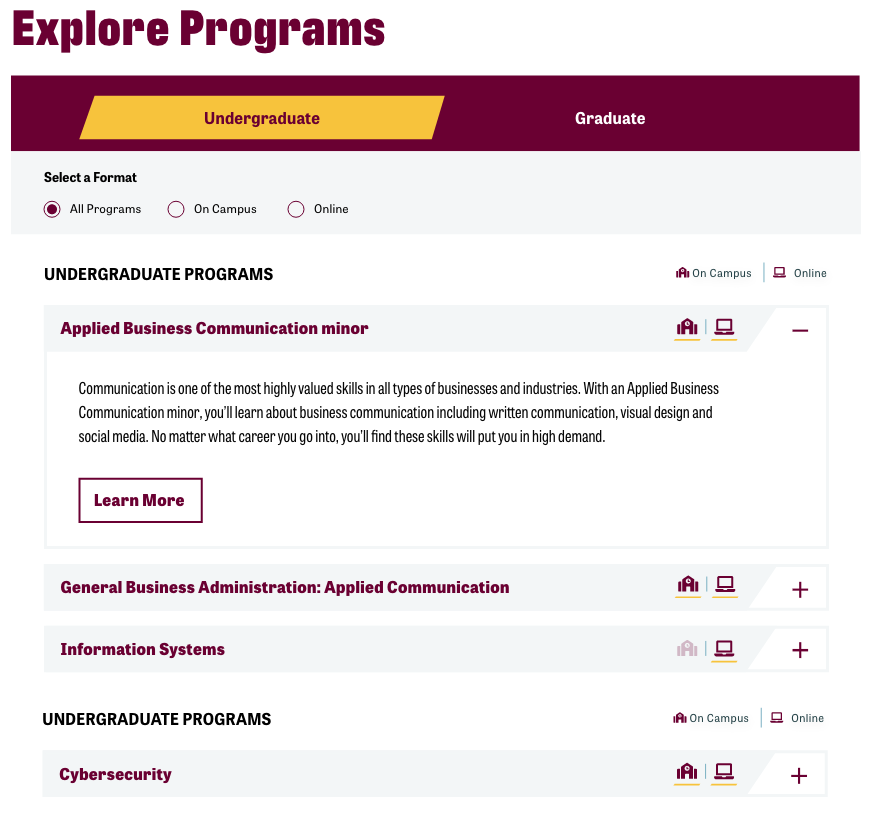The width and height of the screenshot is (882, 827).
Task: Click the Applied Business Communication minor title
Action: (214, 328)
